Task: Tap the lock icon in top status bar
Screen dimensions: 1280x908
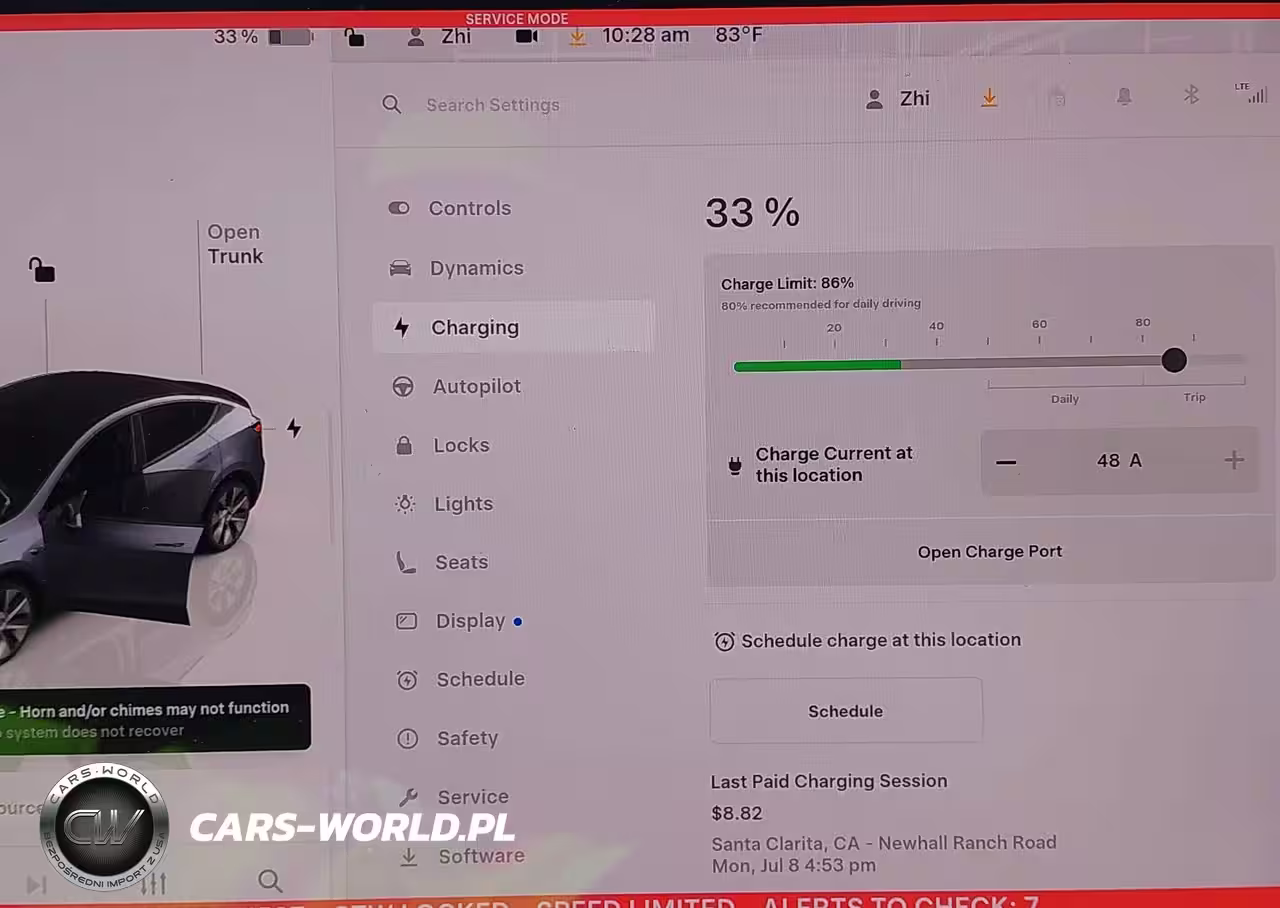Action: point(354,37)
